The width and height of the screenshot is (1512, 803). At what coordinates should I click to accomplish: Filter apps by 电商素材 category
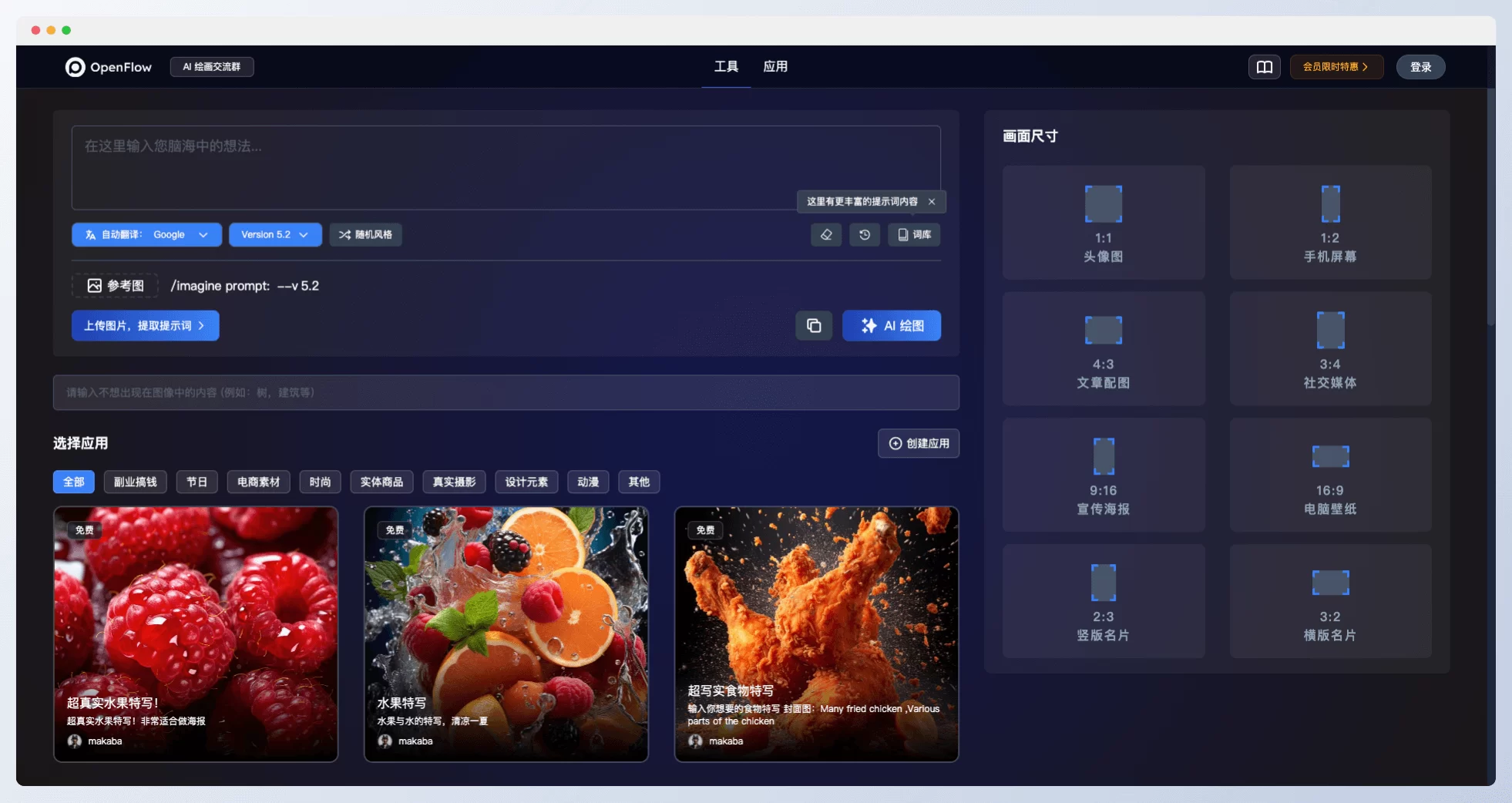click(258, 482)
